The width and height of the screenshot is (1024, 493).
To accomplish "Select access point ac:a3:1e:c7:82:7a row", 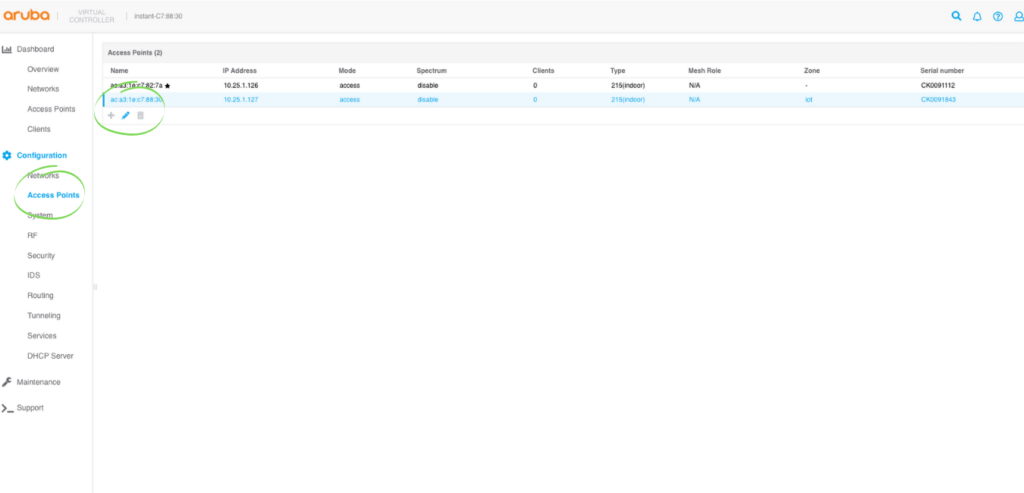I will (136, 86).
